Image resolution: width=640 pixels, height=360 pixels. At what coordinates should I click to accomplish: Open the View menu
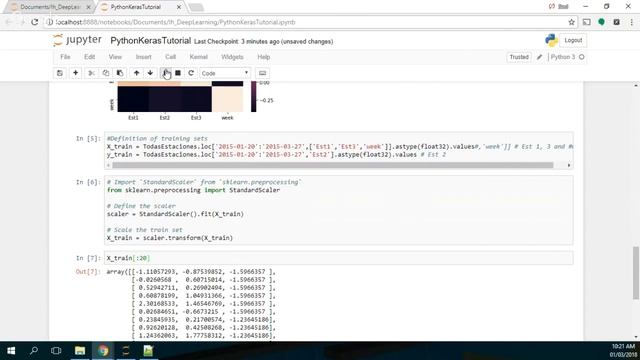click(x=115, y=57)
